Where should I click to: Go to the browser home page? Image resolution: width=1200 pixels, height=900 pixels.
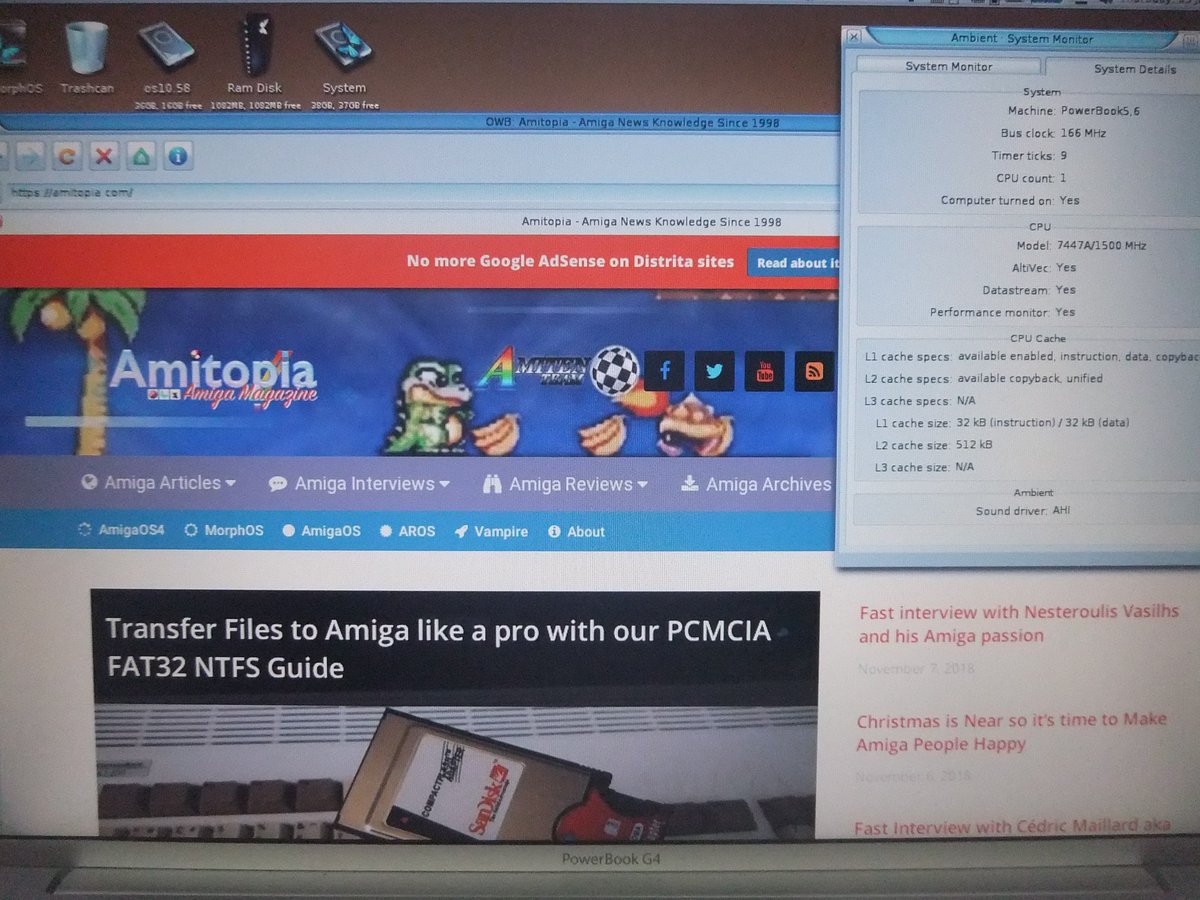click(141, 156)
